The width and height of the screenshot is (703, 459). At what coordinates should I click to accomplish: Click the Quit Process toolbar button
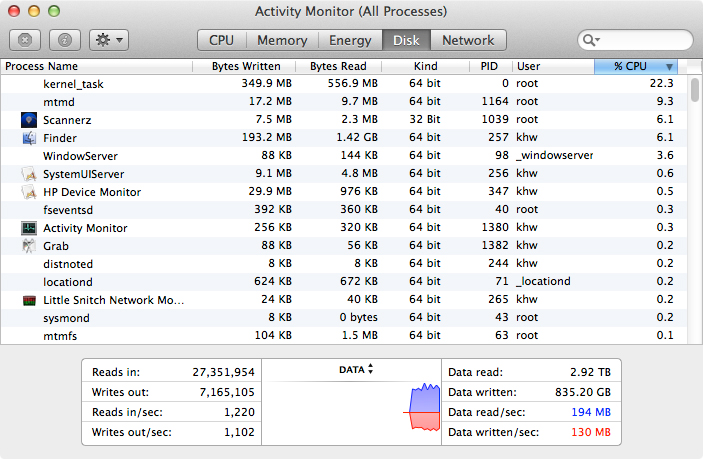pyautogui.click(x=25, y=40)
